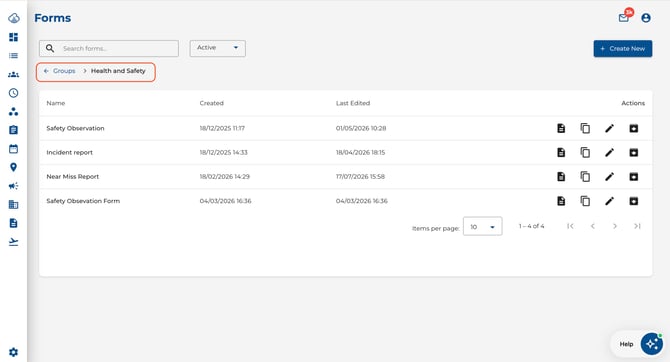Edit the Incident report form
Viewport: 670px width, 362px height.
(609, 152)
